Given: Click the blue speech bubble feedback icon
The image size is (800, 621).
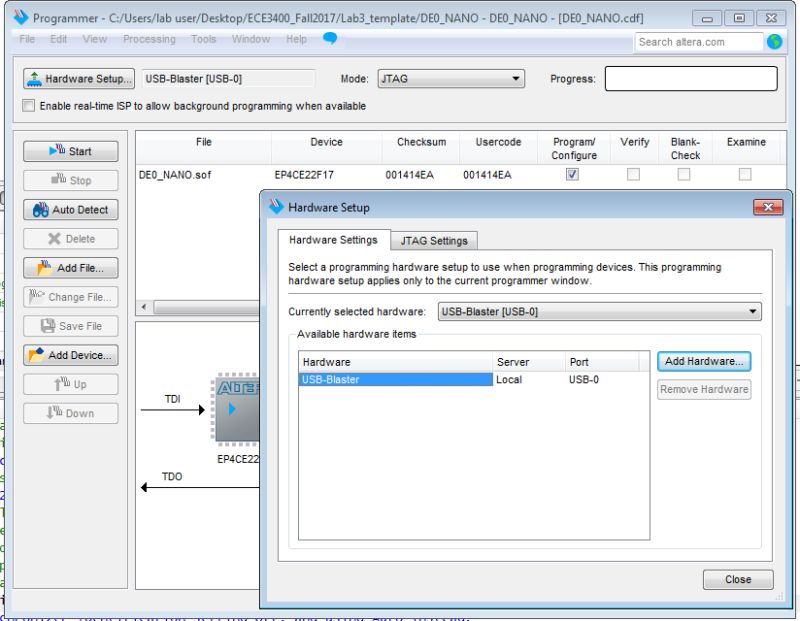Looking at the screenshot, I should 330,38.
